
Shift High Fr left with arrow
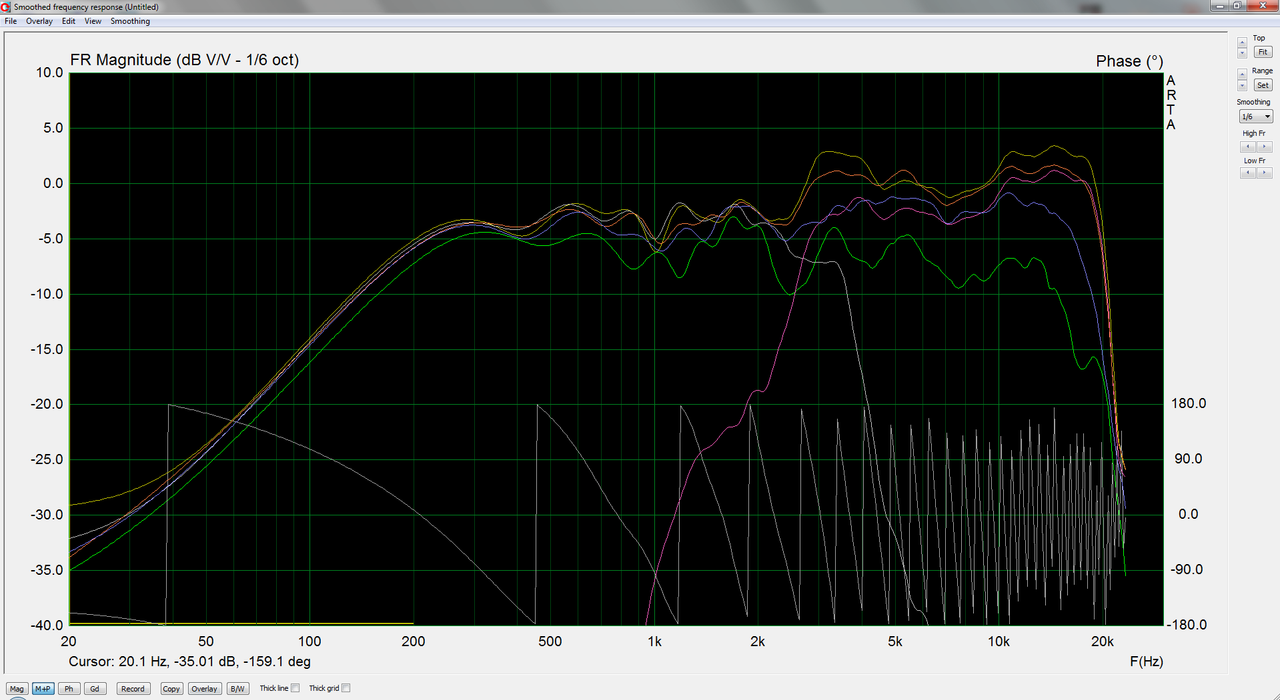[1248, 147]
